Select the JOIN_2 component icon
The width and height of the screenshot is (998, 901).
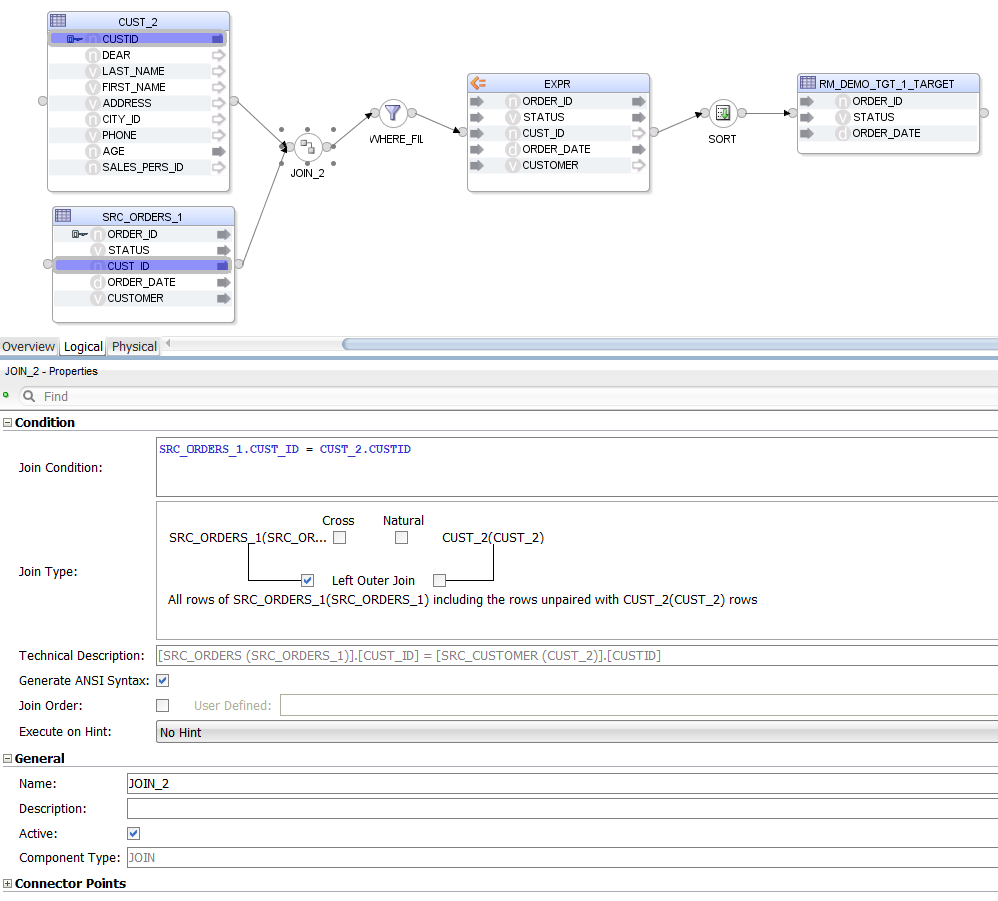tap(308, 147)
